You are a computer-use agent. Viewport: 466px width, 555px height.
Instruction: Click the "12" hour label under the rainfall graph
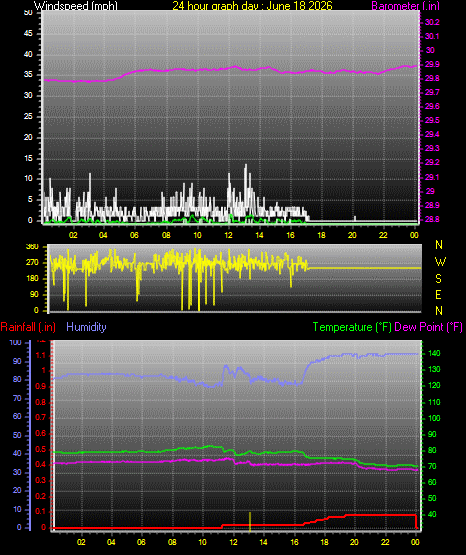(x=233, y=542)
